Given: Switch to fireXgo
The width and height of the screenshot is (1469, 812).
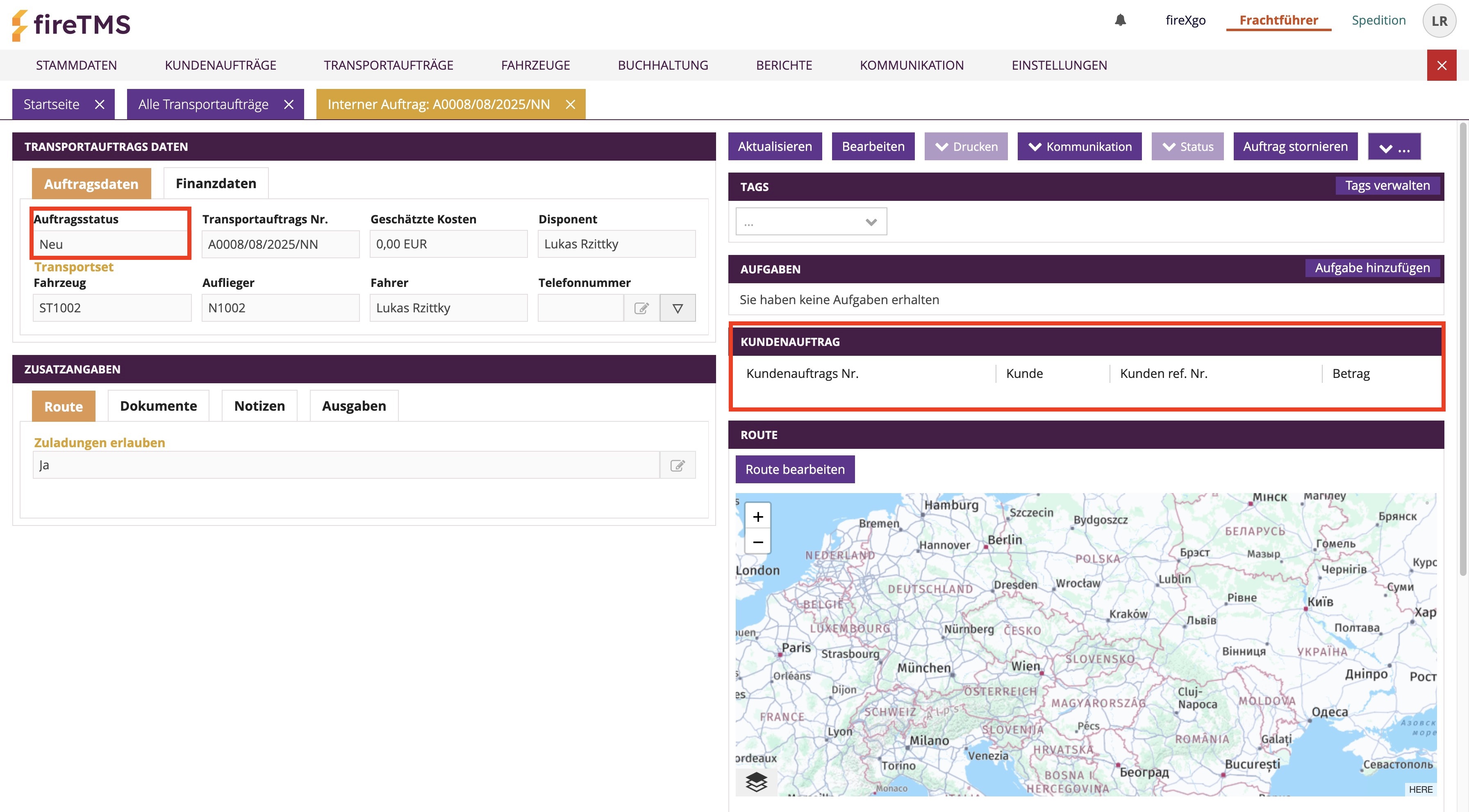Looking at the screenshot, I should [x=1186, y=20].
